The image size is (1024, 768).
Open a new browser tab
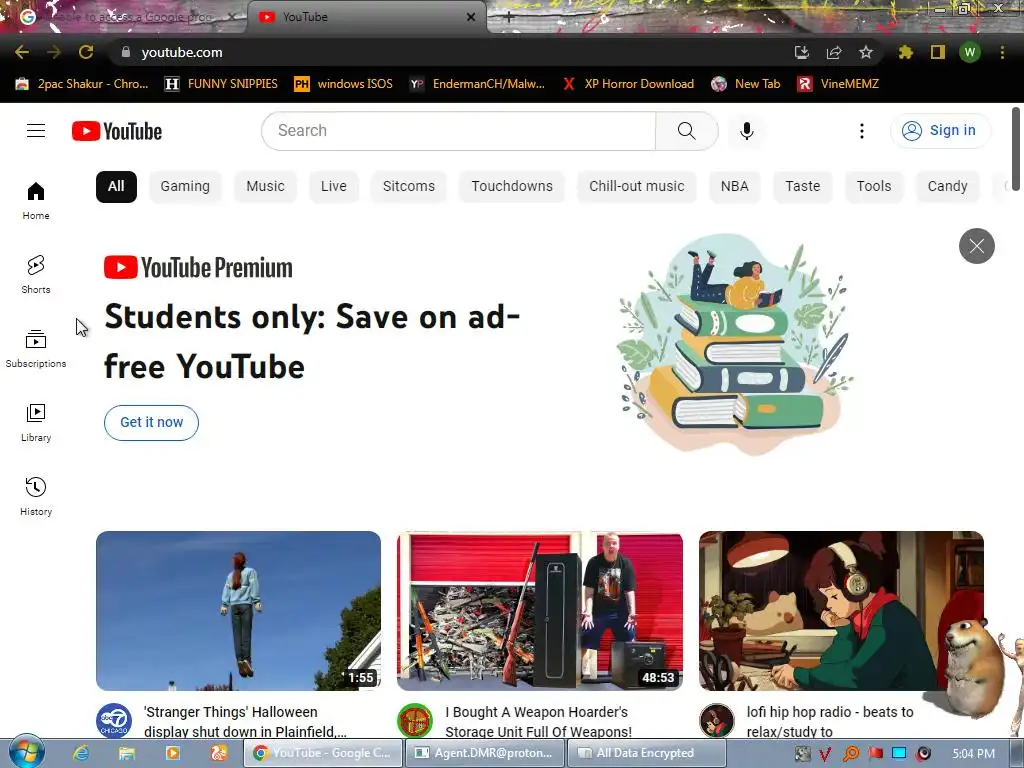coord(509,18)
